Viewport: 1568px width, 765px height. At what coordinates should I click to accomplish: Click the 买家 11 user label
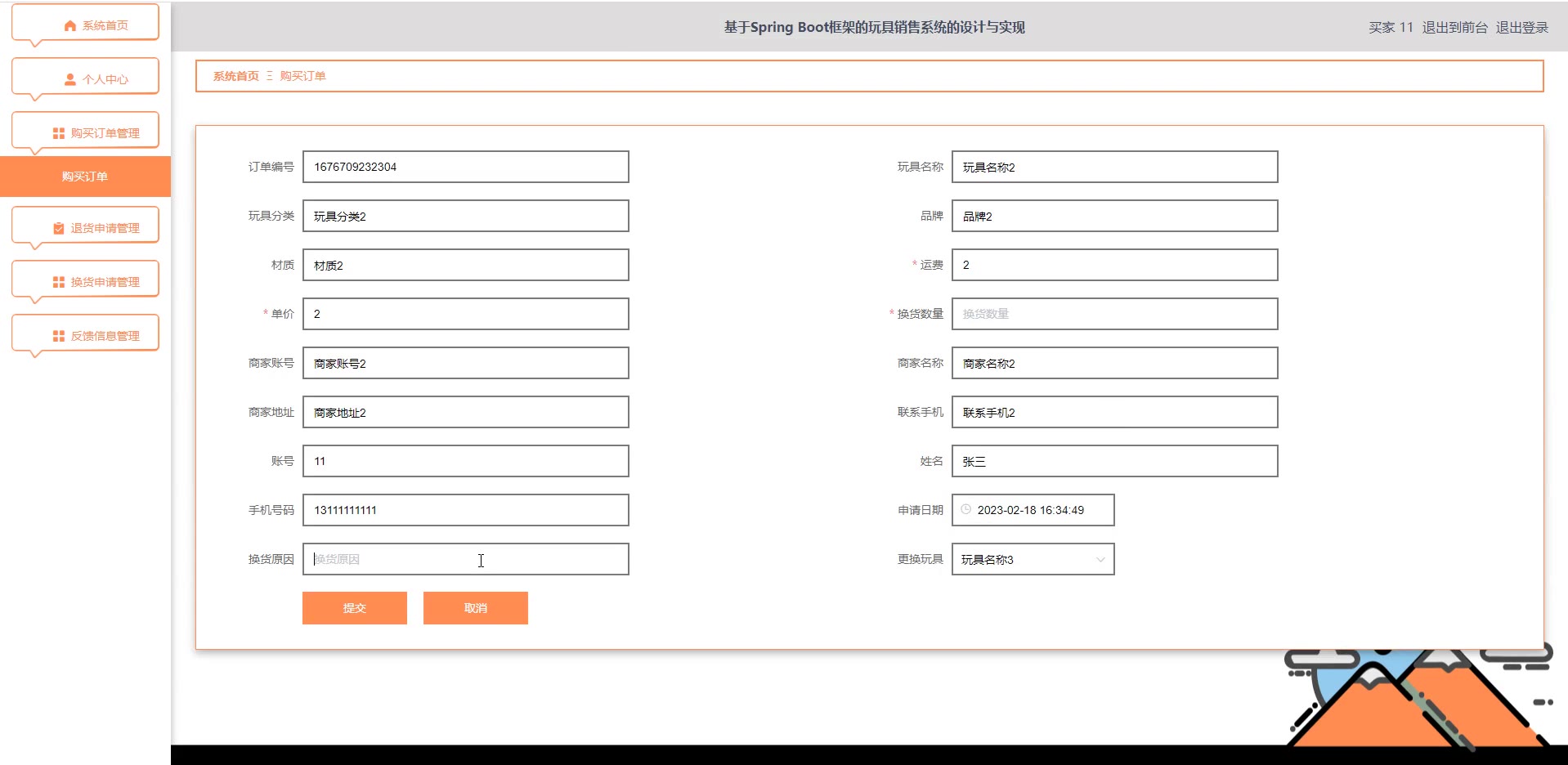click(1391, 28)
